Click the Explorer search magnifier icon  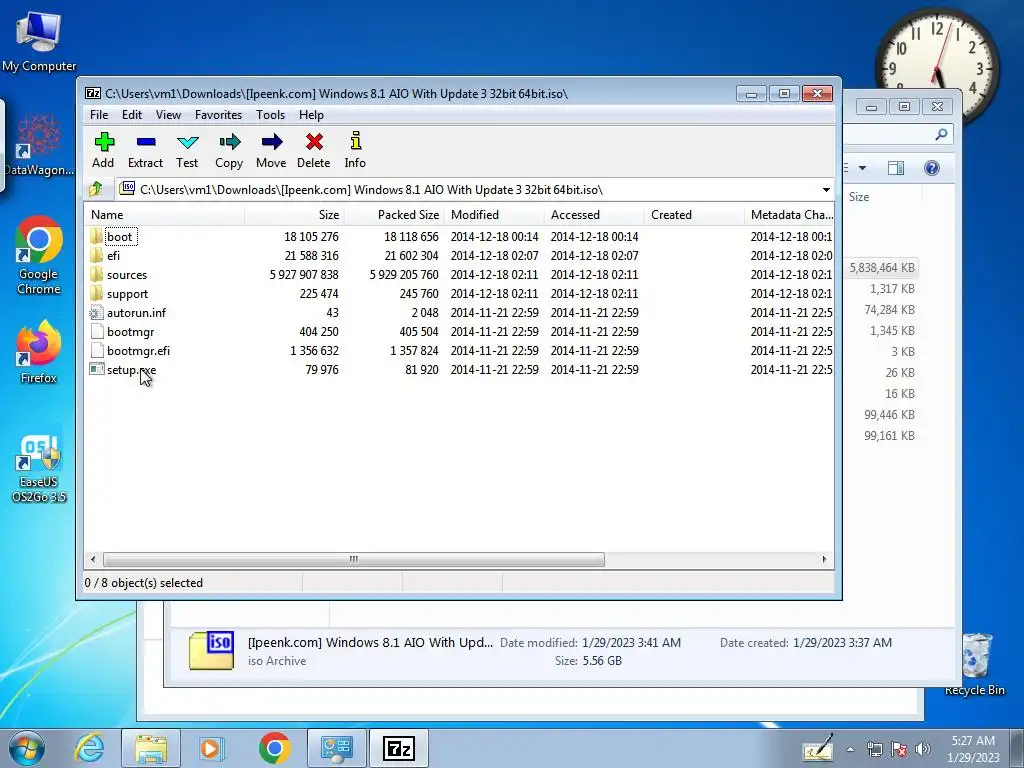(x=941, y=134)
